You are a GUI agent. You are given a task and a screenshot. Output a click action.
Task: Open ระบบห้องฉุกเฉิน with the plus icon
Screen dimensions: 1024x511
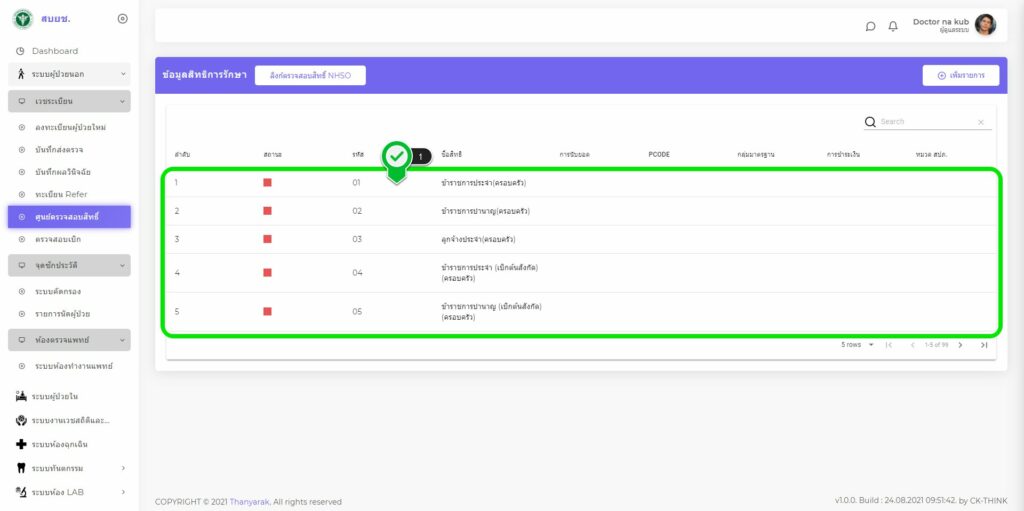[21, 444]
